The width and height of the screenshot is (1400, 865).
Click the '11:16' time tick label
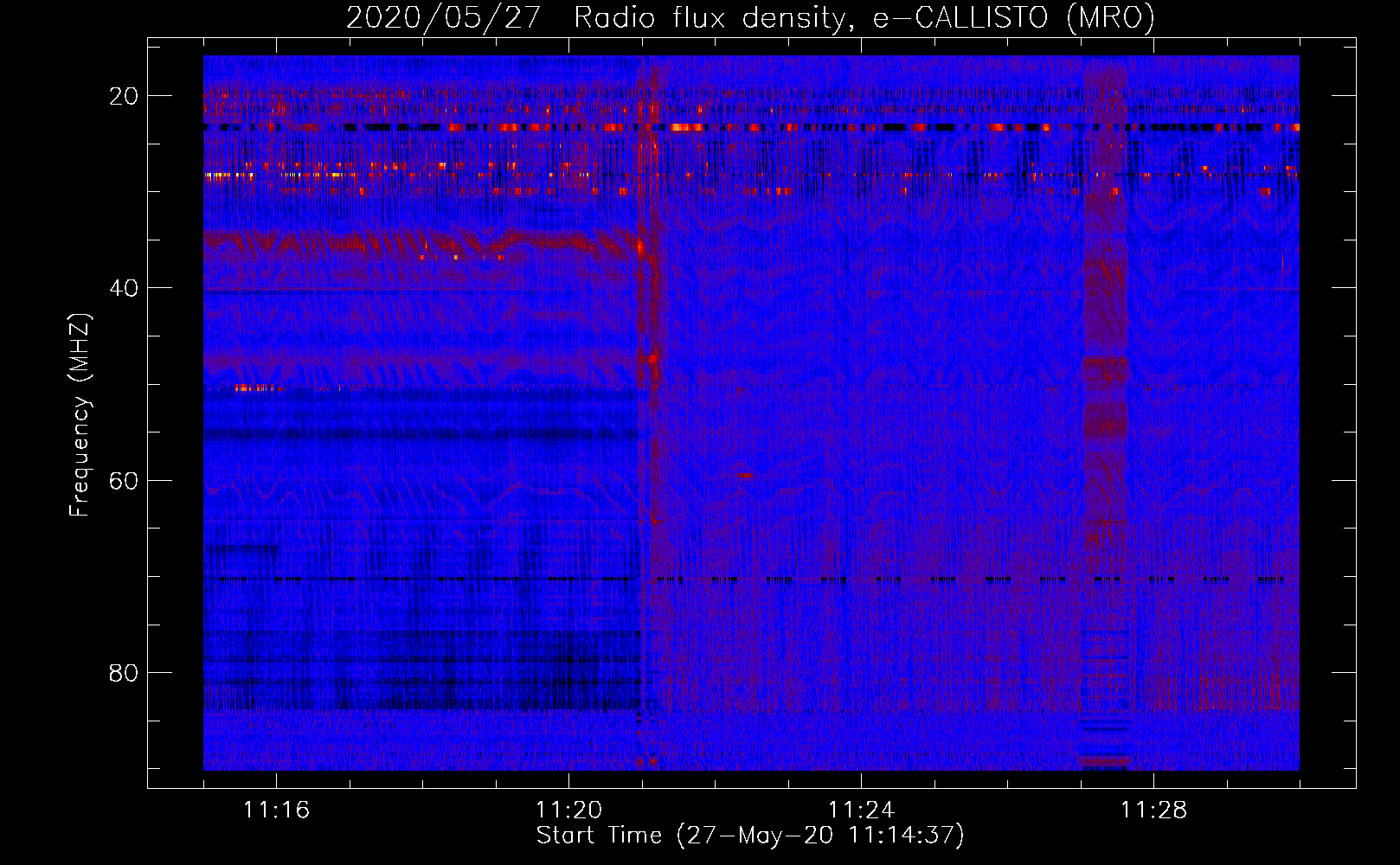click(x=276, y=811)
